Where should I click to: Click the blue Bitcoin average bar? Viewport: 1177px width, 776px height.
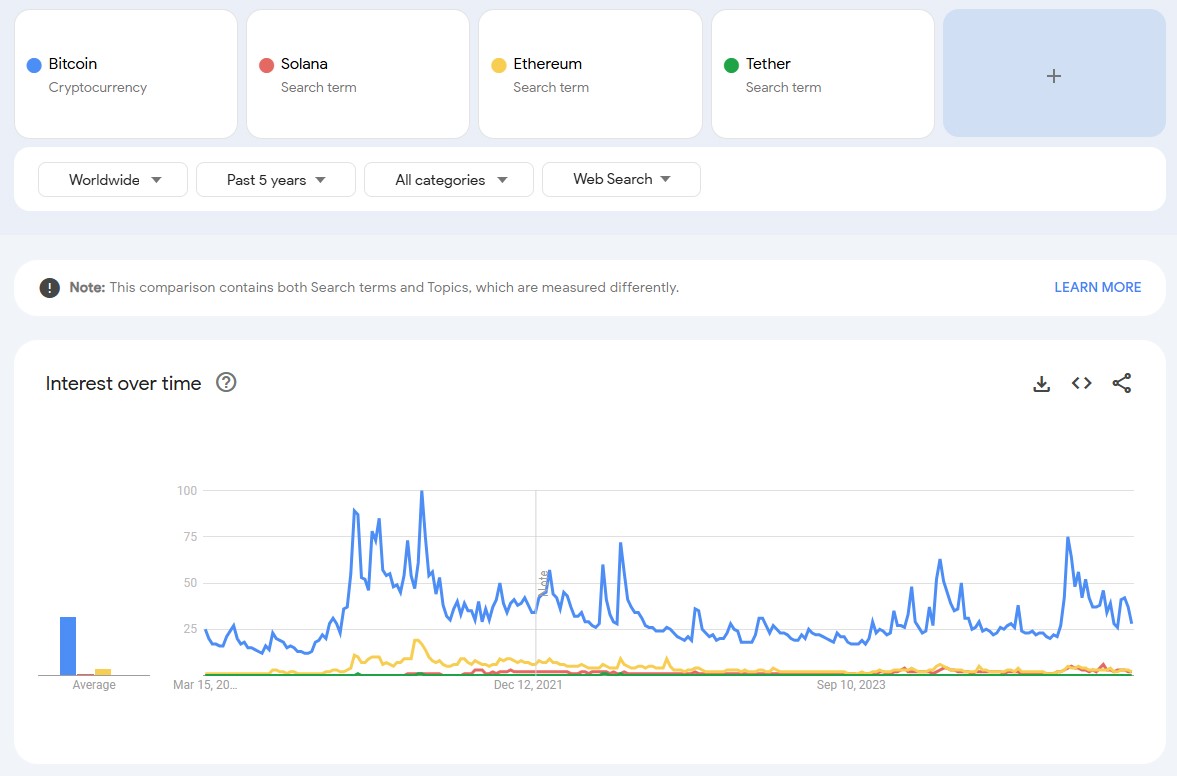(x=68, y=646)
